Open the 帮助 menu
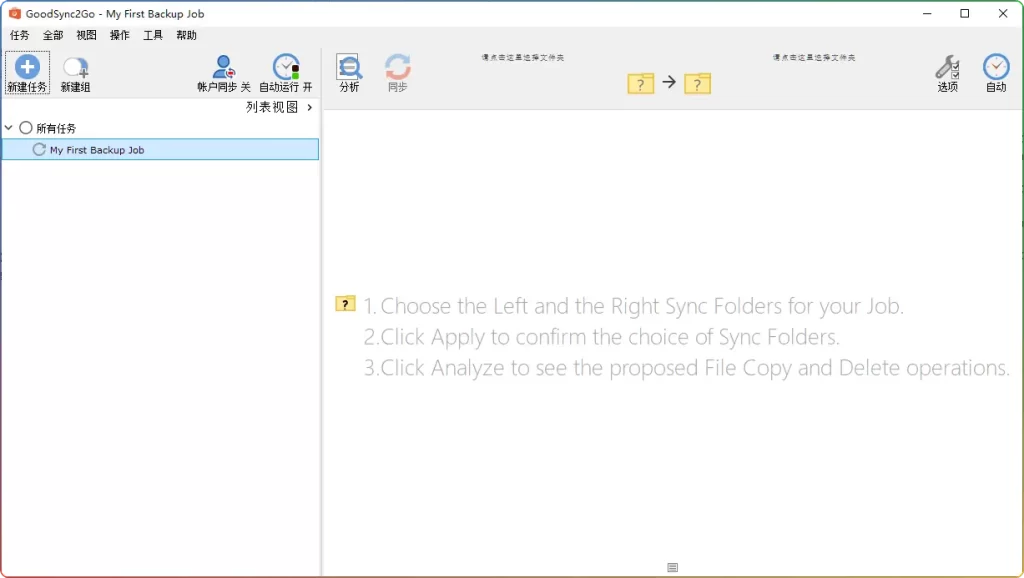The image size is (1024, 578). click(186, 35)
